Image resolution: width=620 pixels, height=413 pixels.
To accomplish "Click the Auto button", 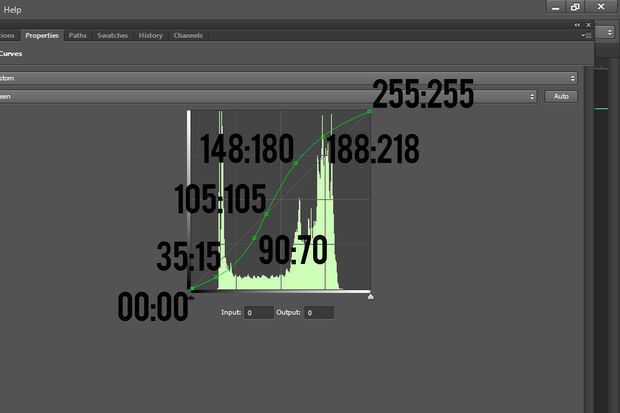I will point(561,97).
